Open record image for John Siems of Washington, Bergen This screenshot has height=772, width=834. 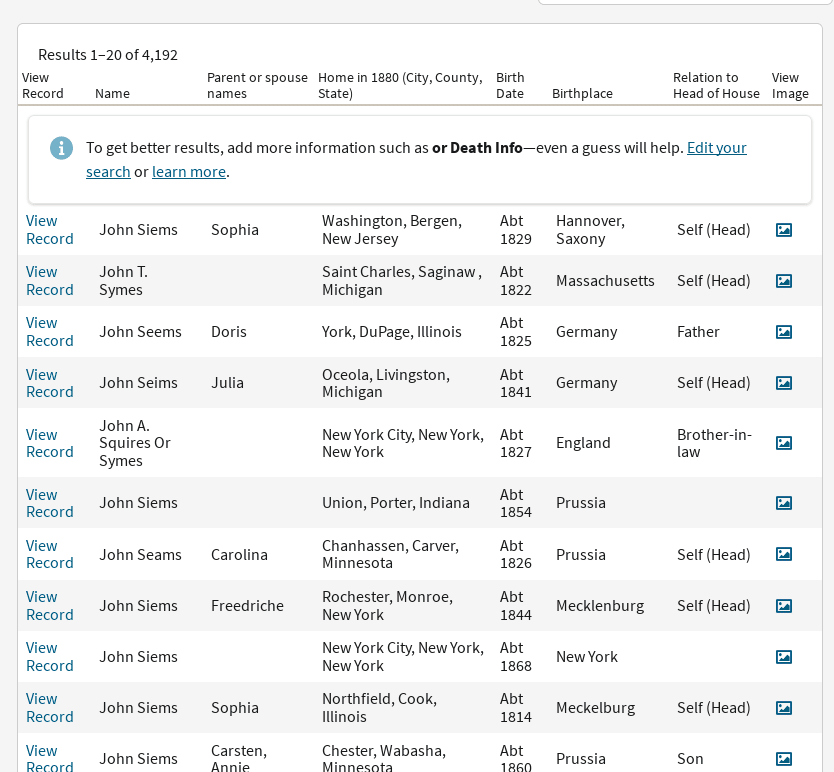coord(783,229)
